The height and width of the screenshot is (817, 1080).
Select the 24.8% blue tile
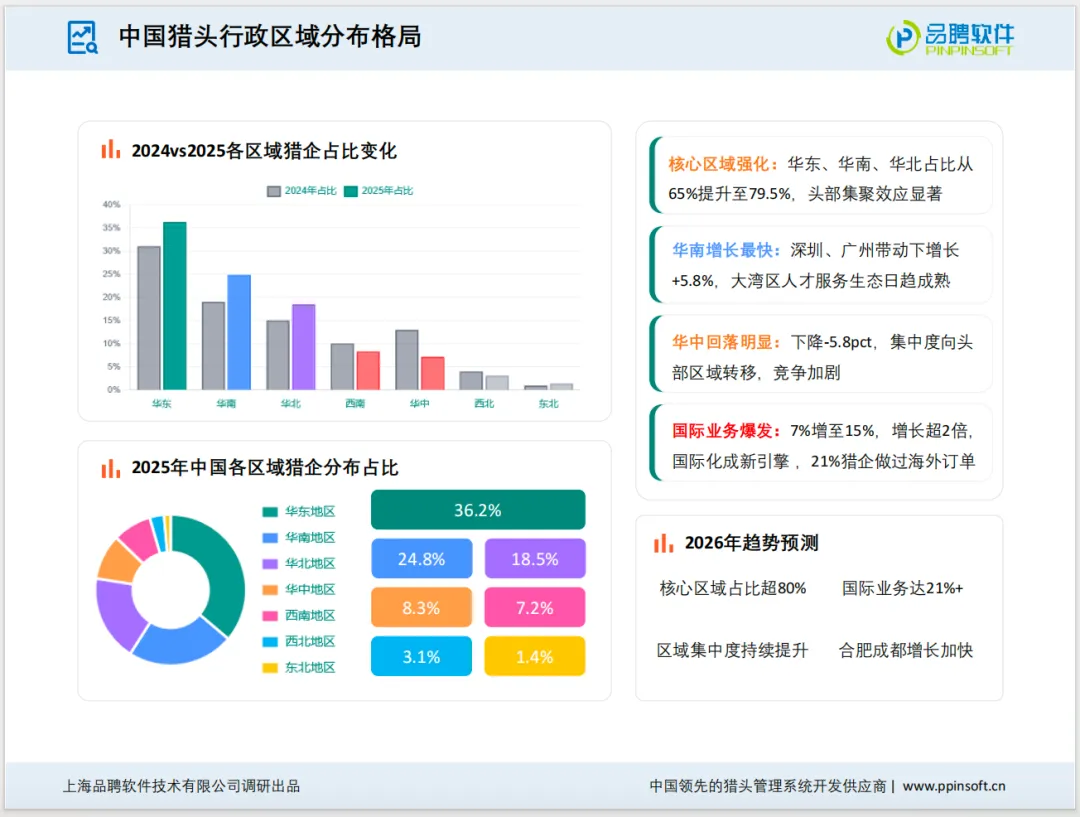tap(422, 559)
